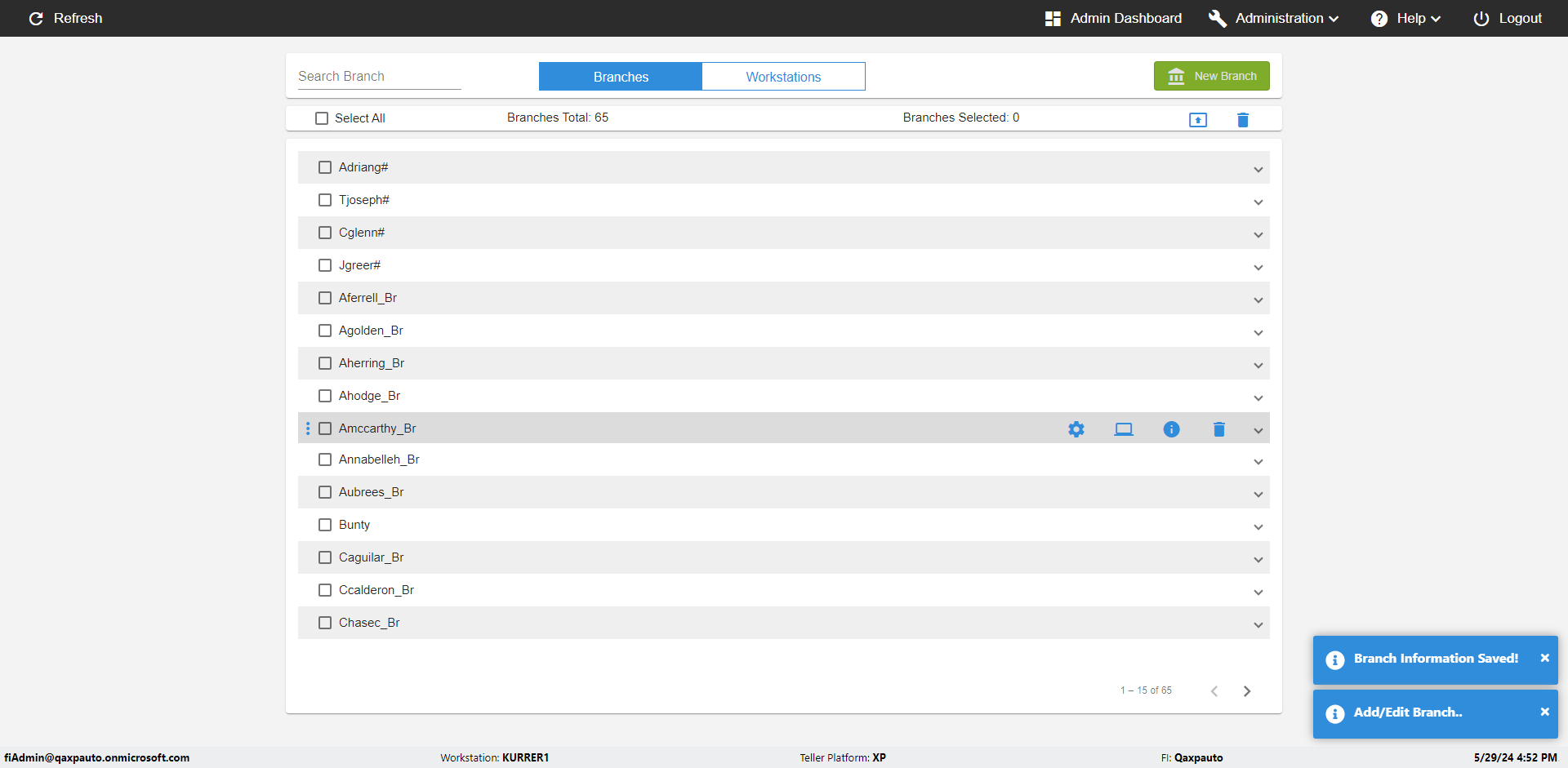Go to previous page of branches

coord(1214,691)
